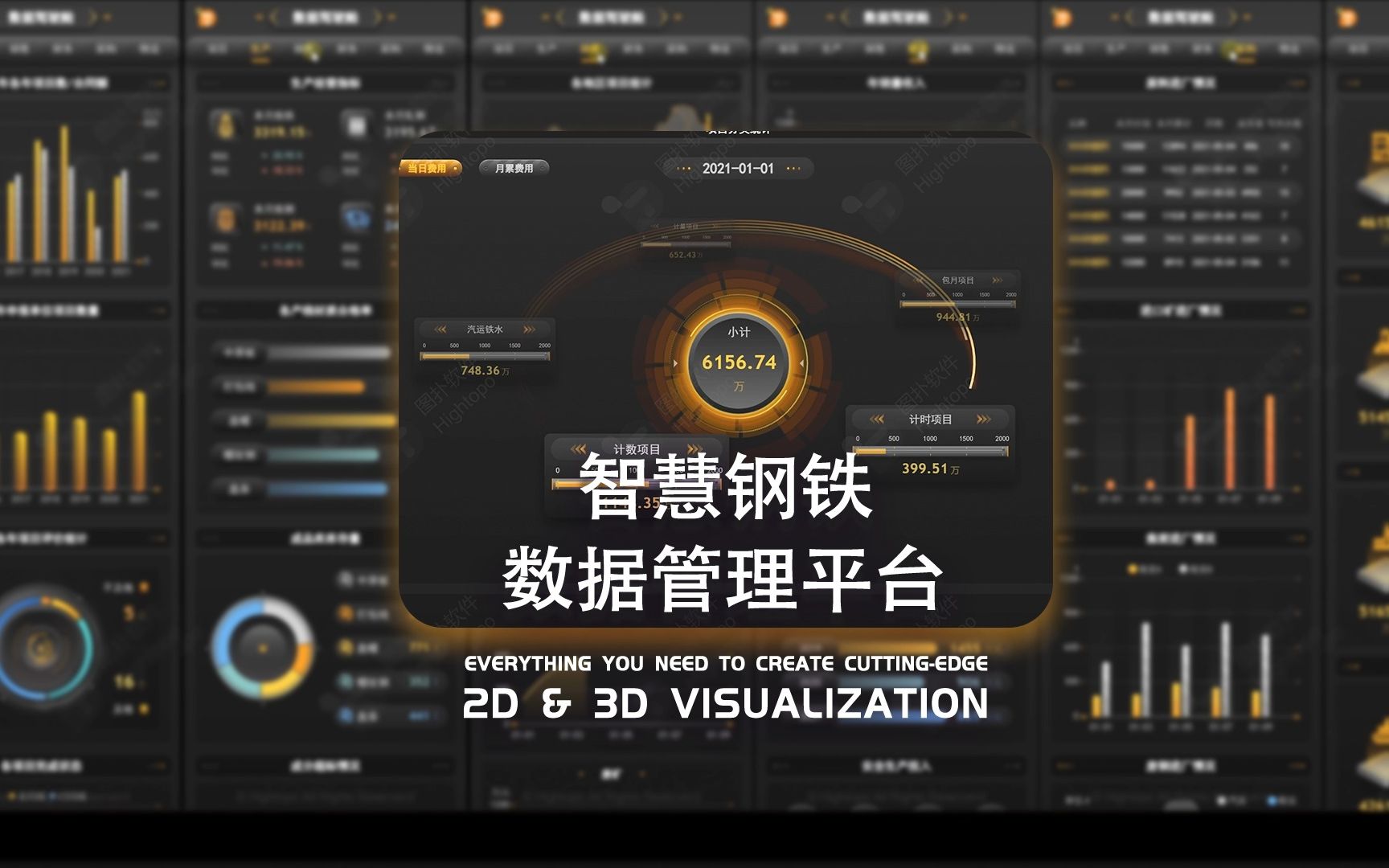Viewport: 1389px width, 868px height.
Task: Click the 汽运铁水 label
Action: [485, 330]
